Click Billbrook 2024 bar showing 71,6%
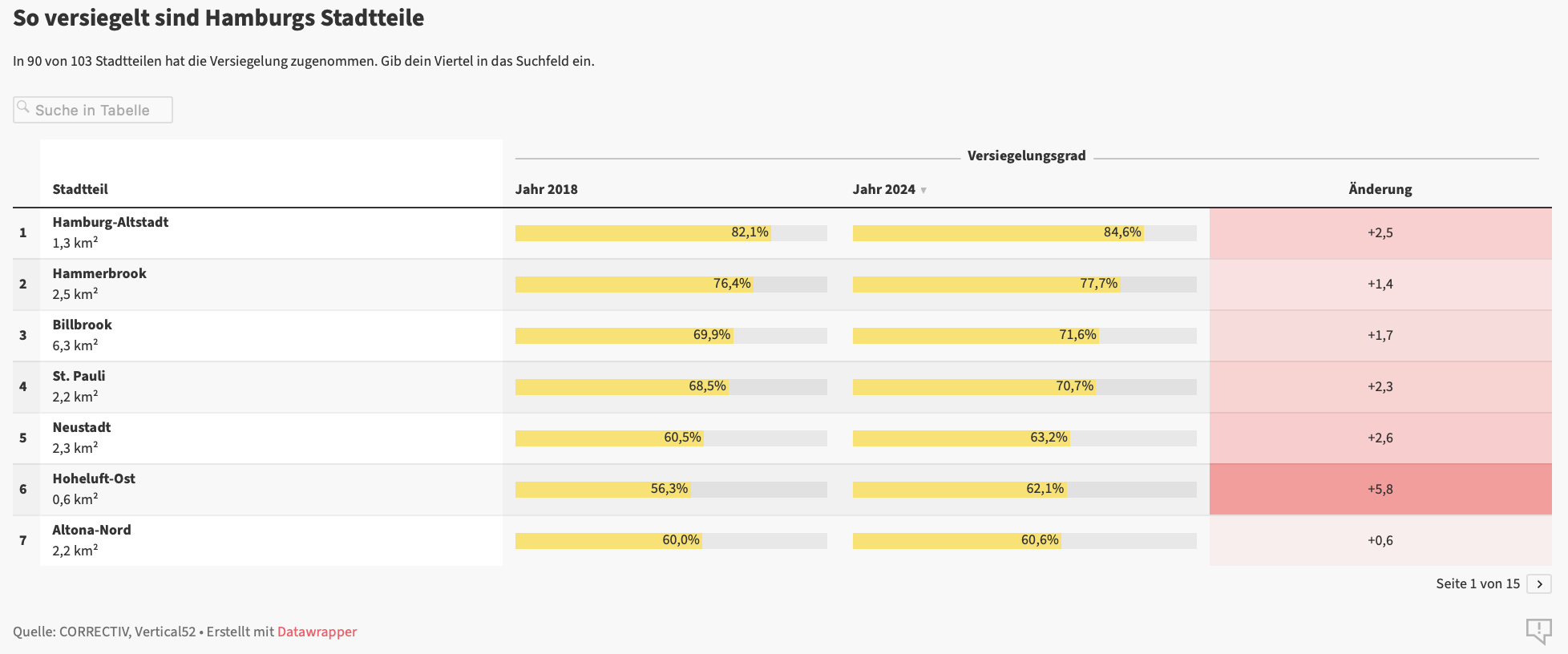Screen dimensions: 1568x654 pyautogui.click(x=975, y=335)
